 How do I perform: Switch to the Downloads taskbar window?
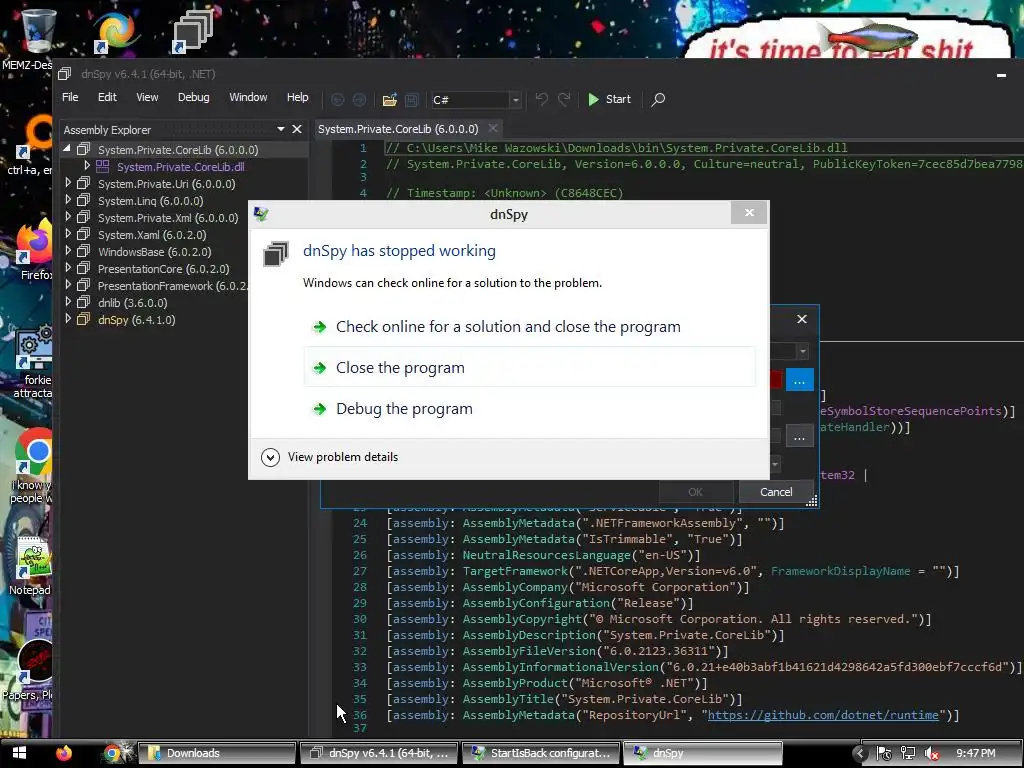pos(217,753)
